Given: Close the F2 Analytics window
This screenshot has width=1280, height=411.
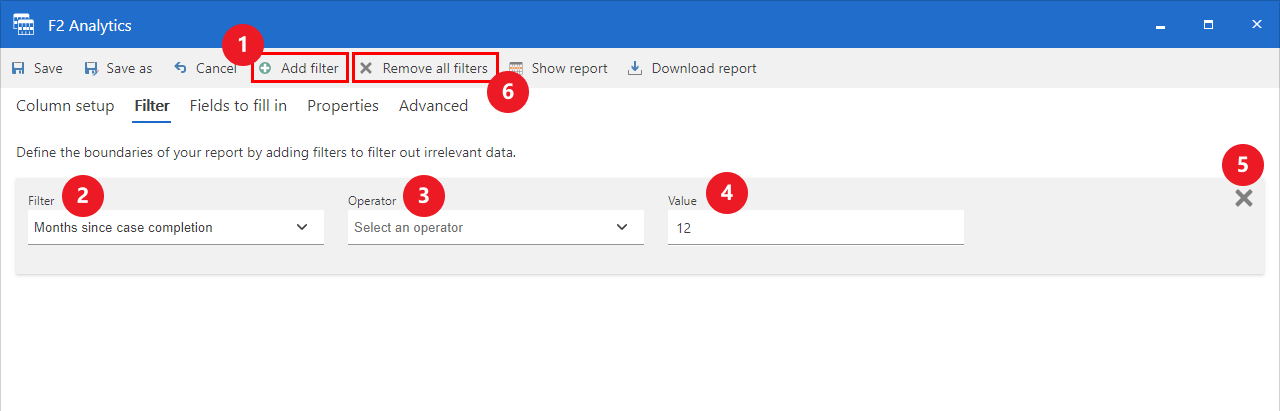Looking at the screenshot, I should (x=1256, y=24).
